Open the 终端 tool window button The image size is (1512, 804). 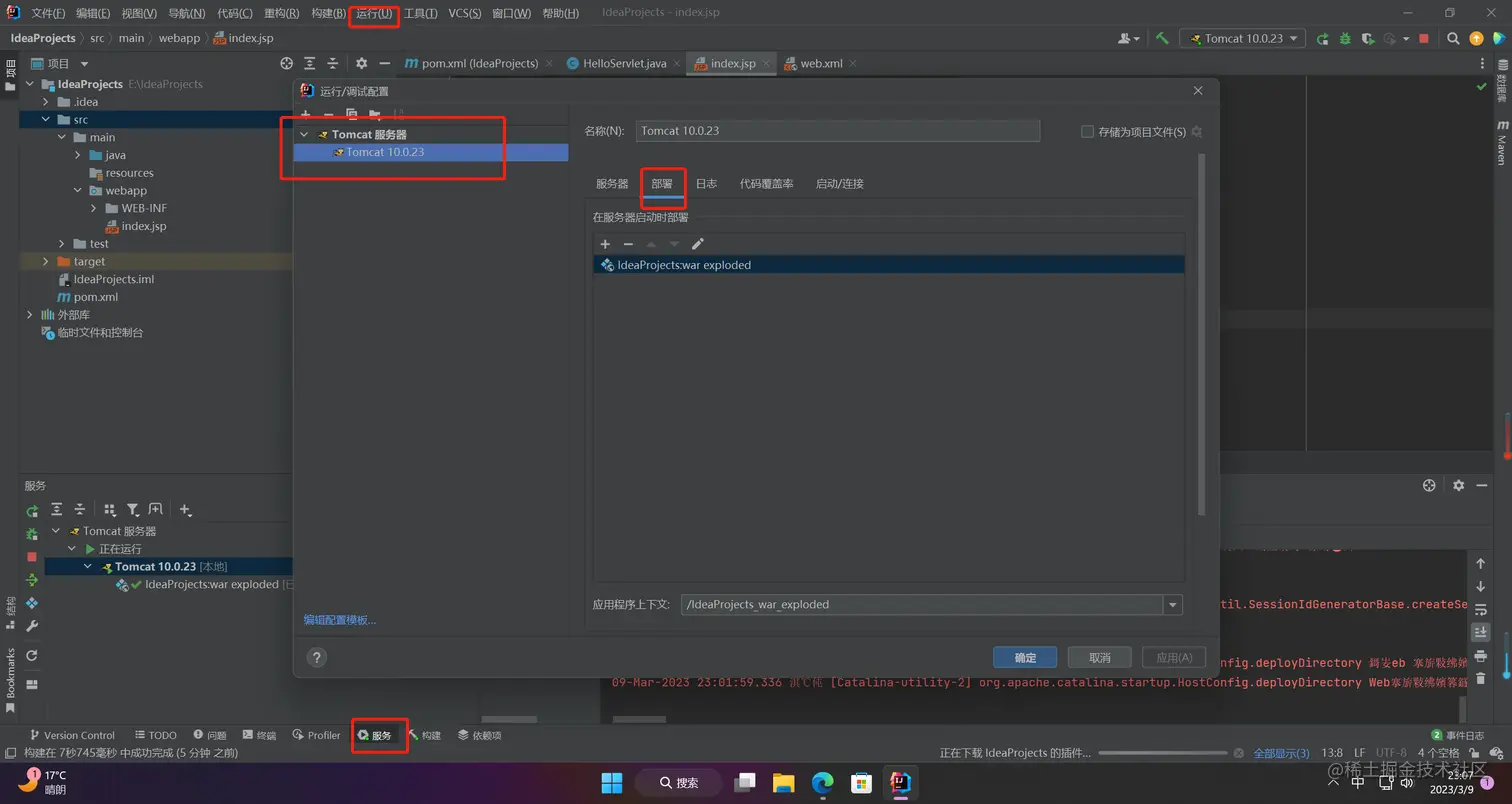tap(258, 735)
